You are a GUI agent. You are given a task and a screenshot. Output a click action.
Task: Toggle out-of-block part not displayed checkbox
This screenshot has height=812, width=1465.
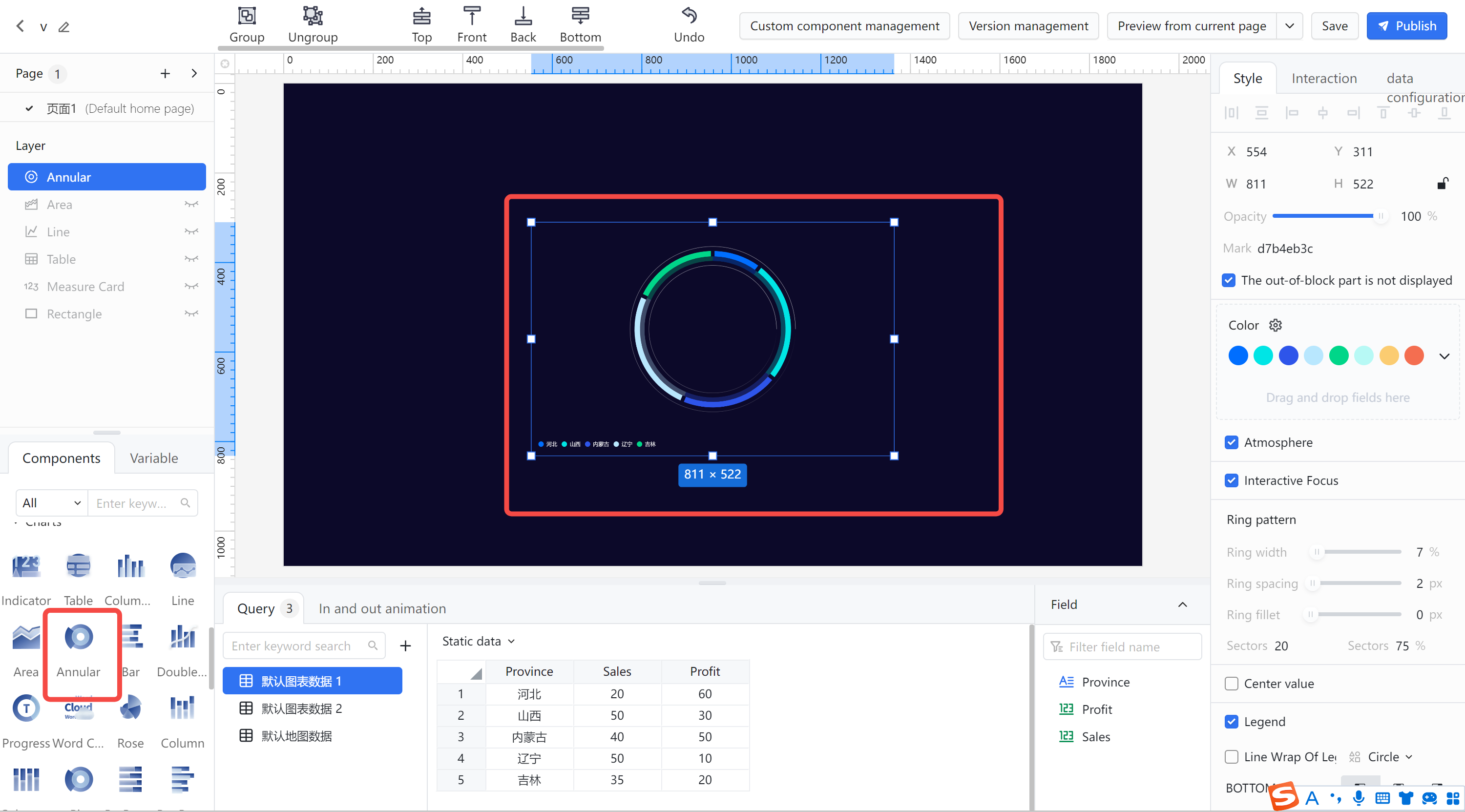[x=1229, y=280]
